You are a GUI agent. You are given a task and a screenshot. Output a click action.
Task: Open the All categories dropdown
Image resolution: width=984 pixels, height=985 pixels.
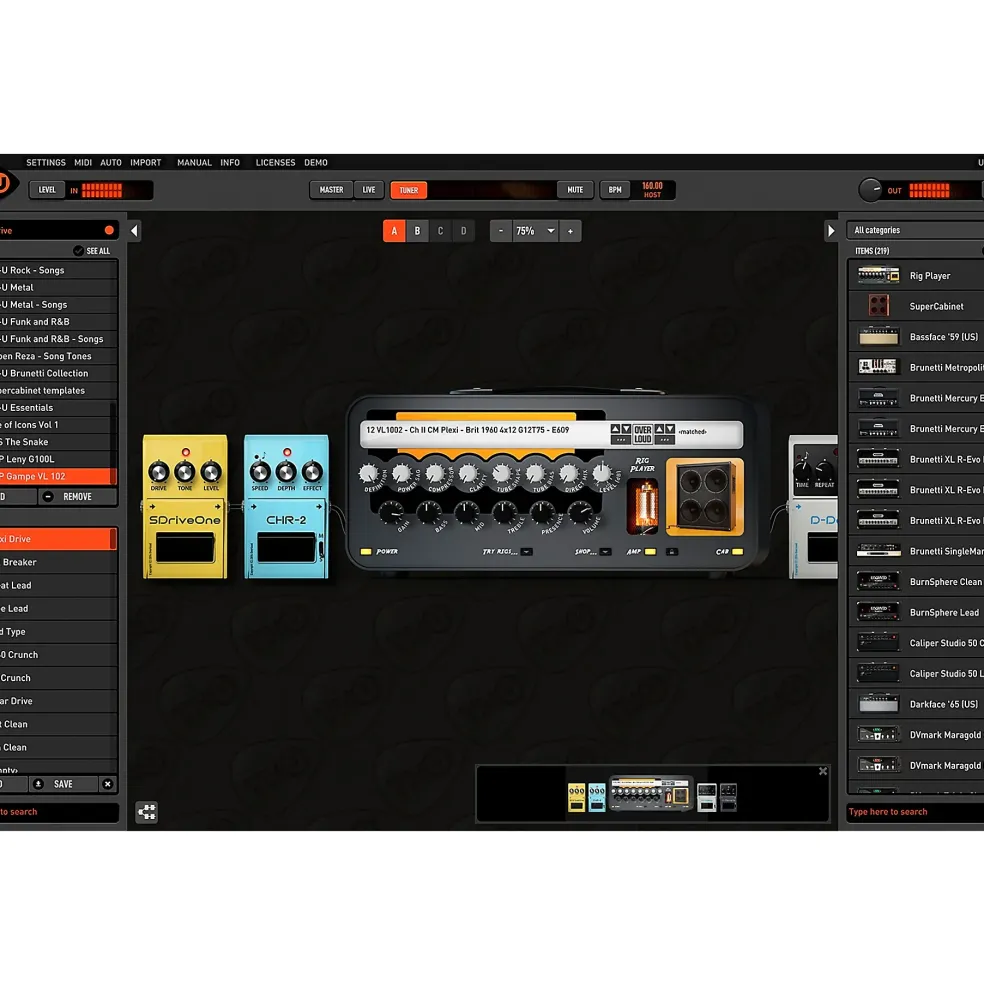click(916, 230)
